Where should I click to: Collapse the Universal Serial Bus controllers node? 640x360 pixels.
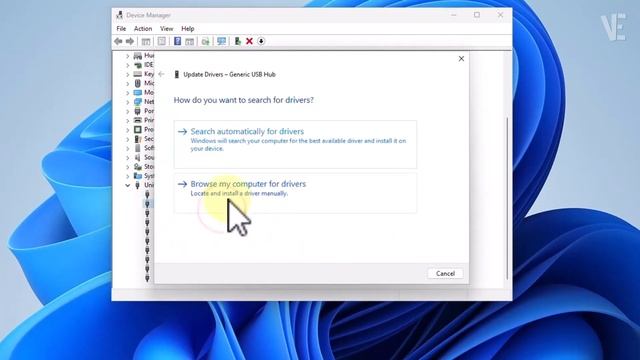coord(127,185)
